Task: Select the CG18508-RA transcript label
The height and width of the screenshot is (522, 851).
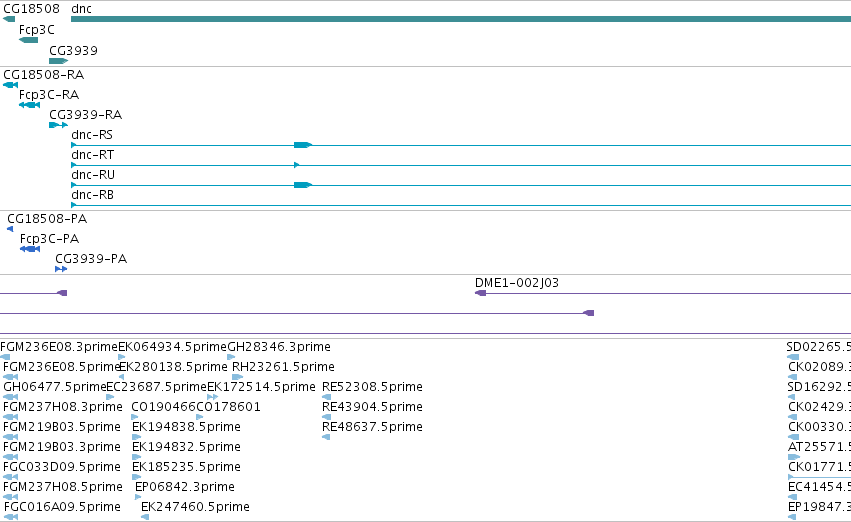Action: 44,75
